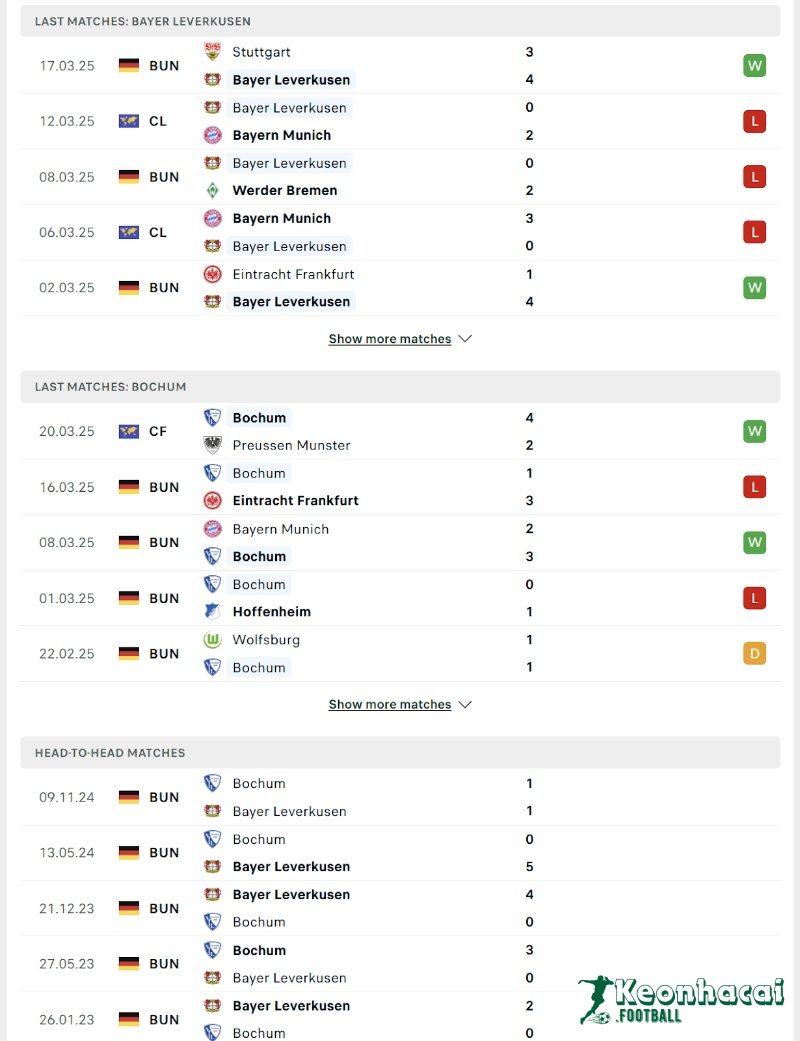
Task: Select the Bayern Munich club logo
Action: pos(212,135)
